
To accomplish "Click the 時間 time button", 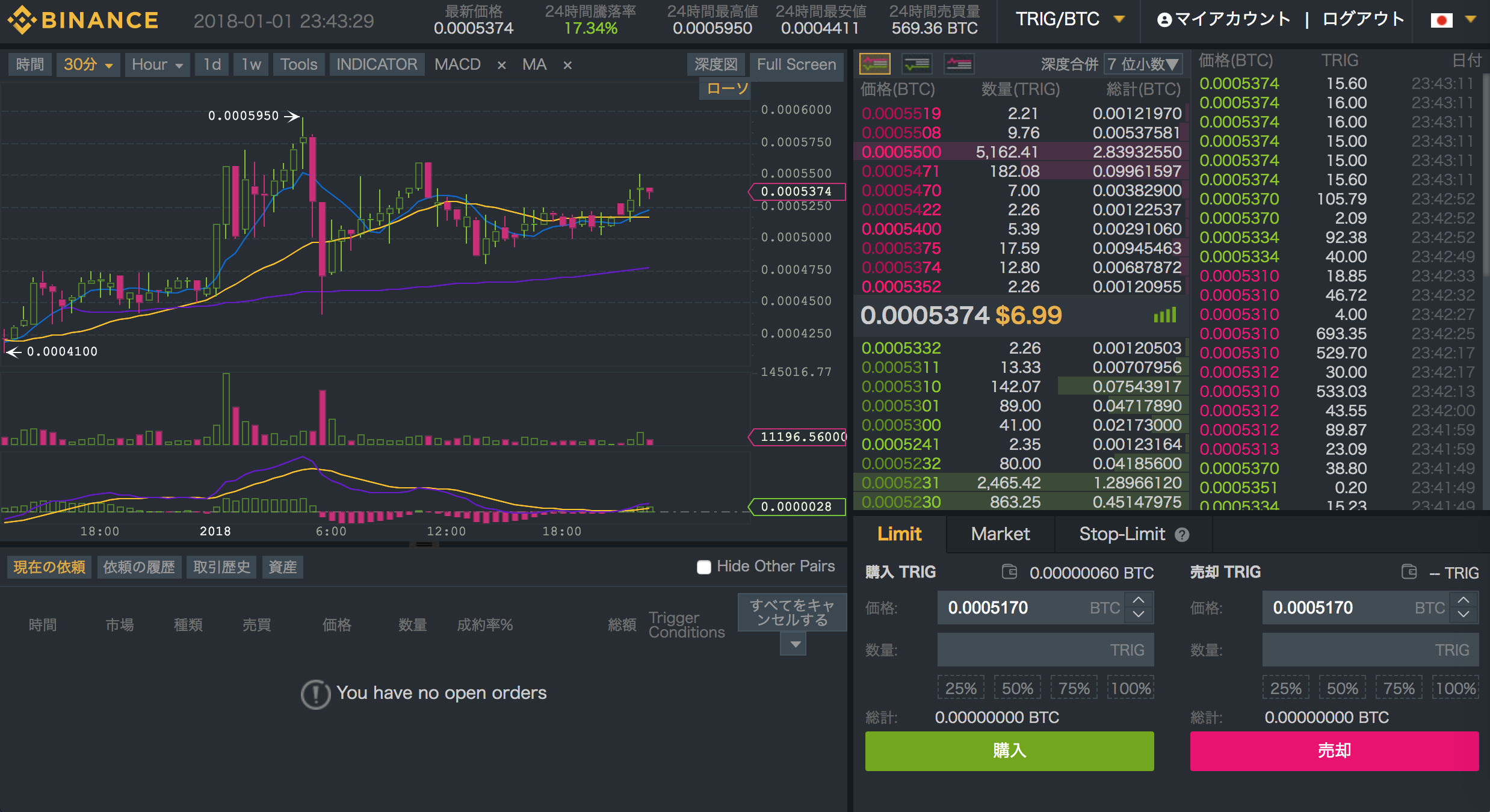I will point(30,64).
